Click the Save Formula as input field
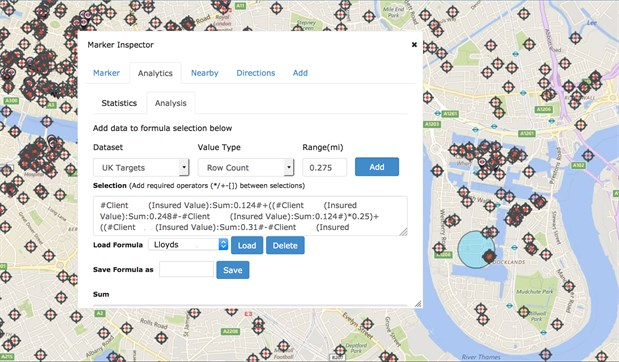The width and height of the screenshot is (619, 362). (x=186, y=269)
